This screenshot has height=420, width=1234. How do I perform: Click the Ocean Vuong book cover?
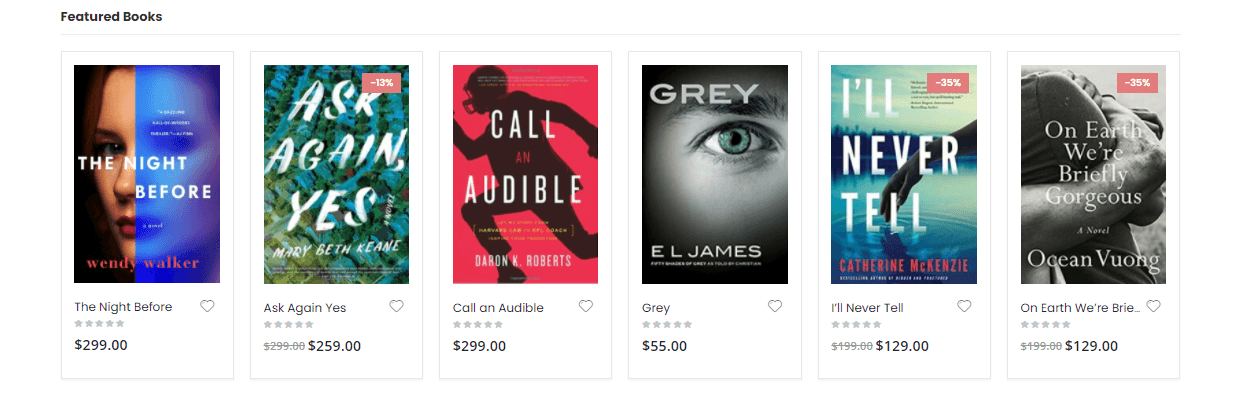[1093, 174]
